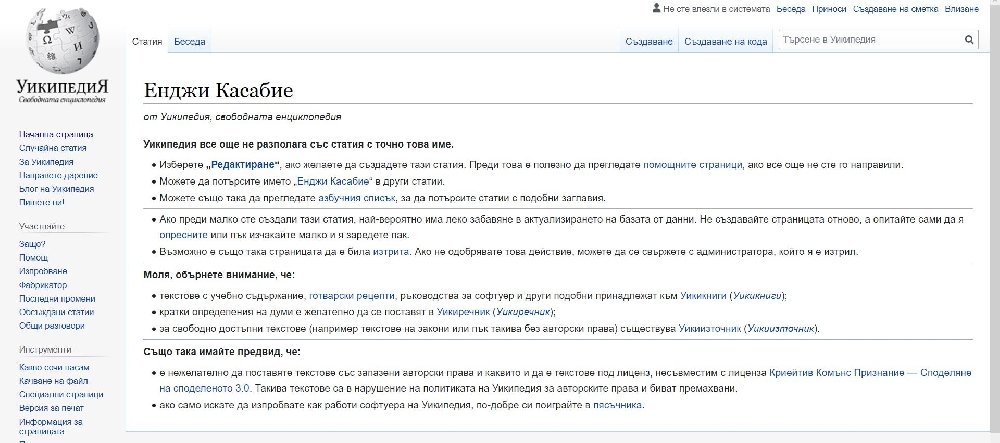1000x443 pixels.
Task: Open the помощните страници link
Action: coord(692,164)
